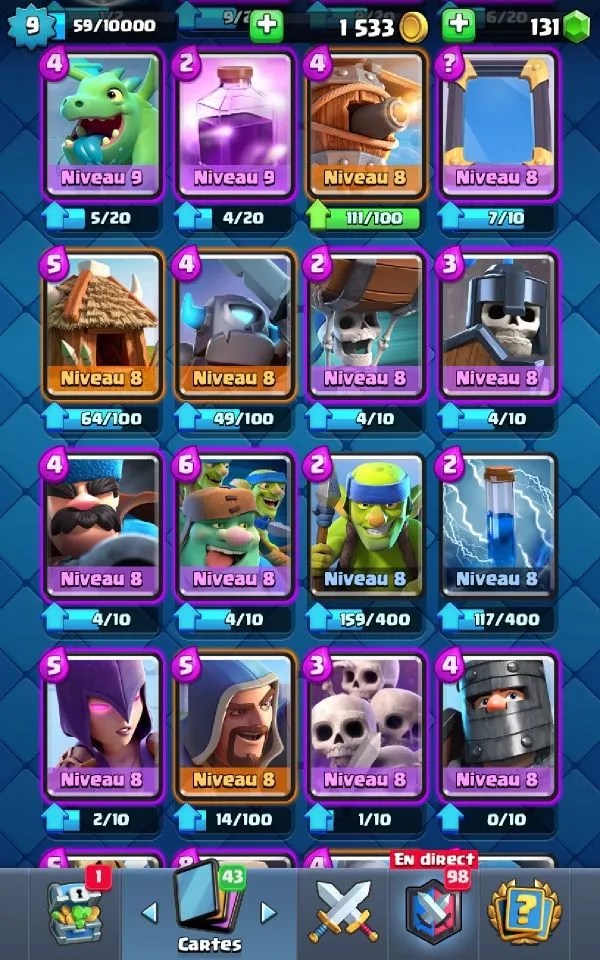Switch to the crossed swords battle tab

[343, 911]
